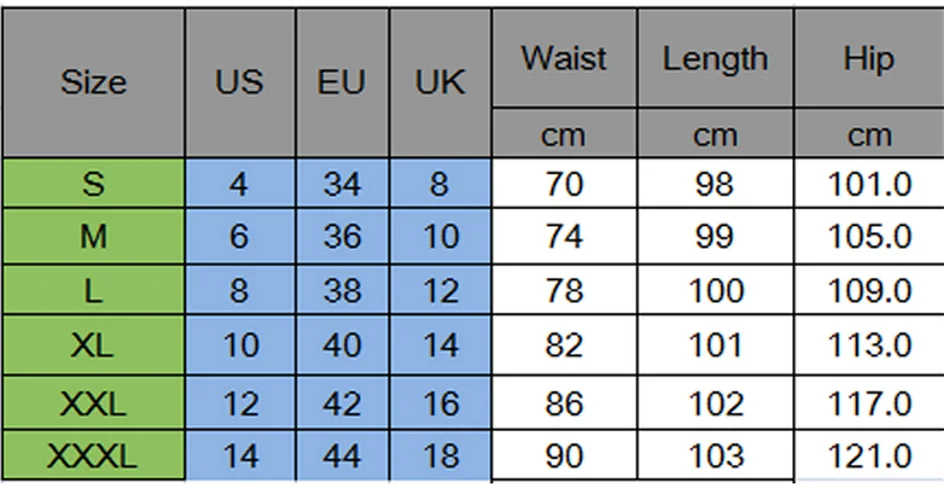
Task: Select the XXXL size row label
Action: coord(93,457)
